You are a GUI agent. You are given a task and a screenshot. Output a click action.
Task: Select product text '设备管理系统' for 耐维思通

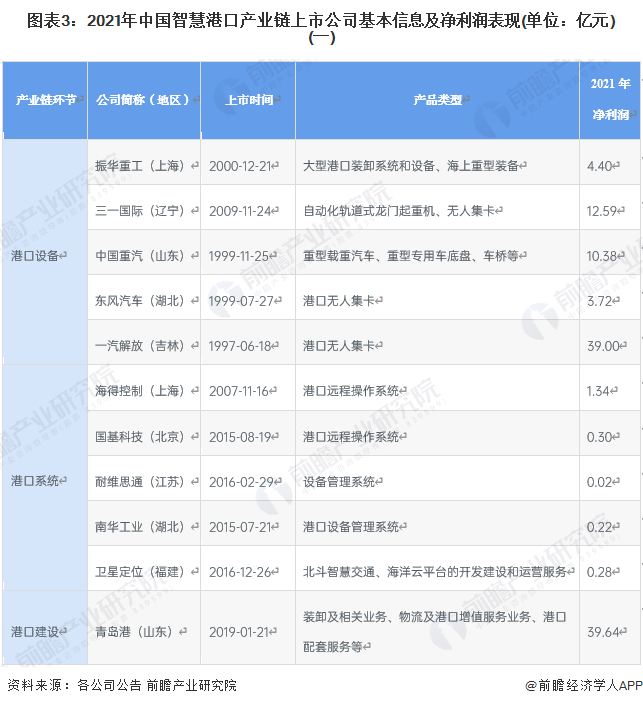(x=339, y=482)
